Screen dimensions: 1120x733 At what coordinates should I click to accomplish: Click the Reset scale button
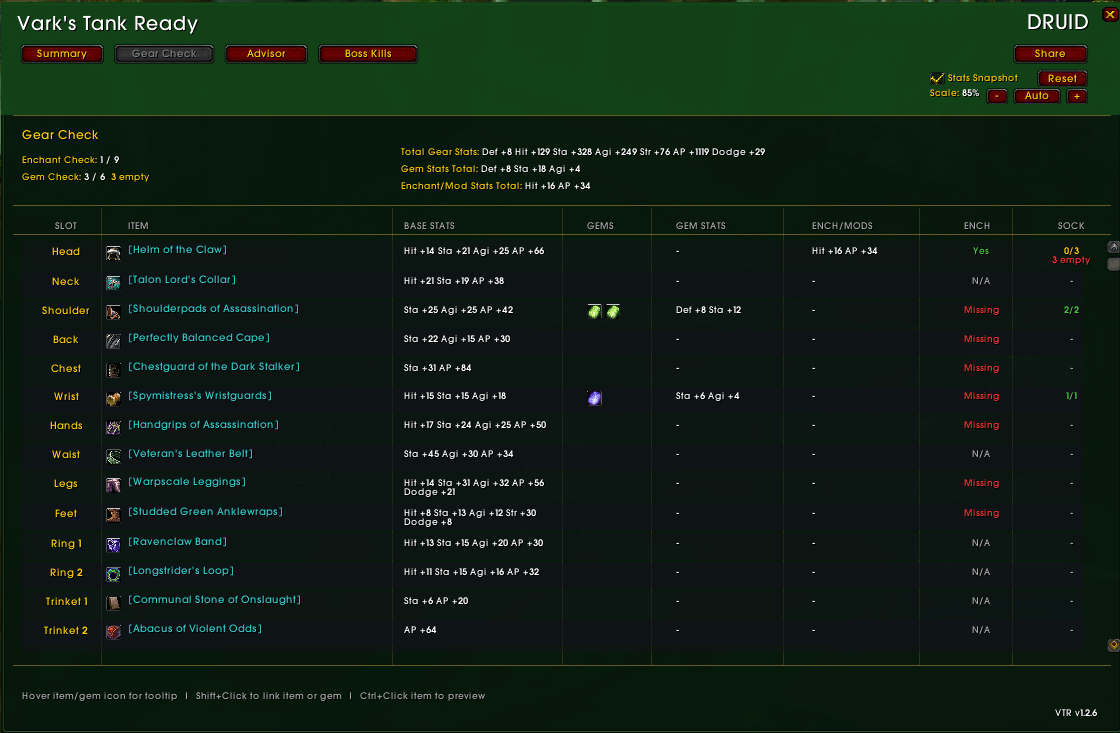pos(1062,79)
